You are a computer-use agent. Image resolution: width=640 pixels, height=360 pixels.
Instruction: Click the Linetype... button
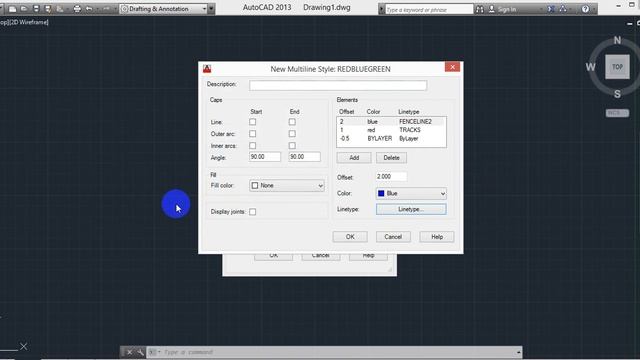[x=411, y=209]
